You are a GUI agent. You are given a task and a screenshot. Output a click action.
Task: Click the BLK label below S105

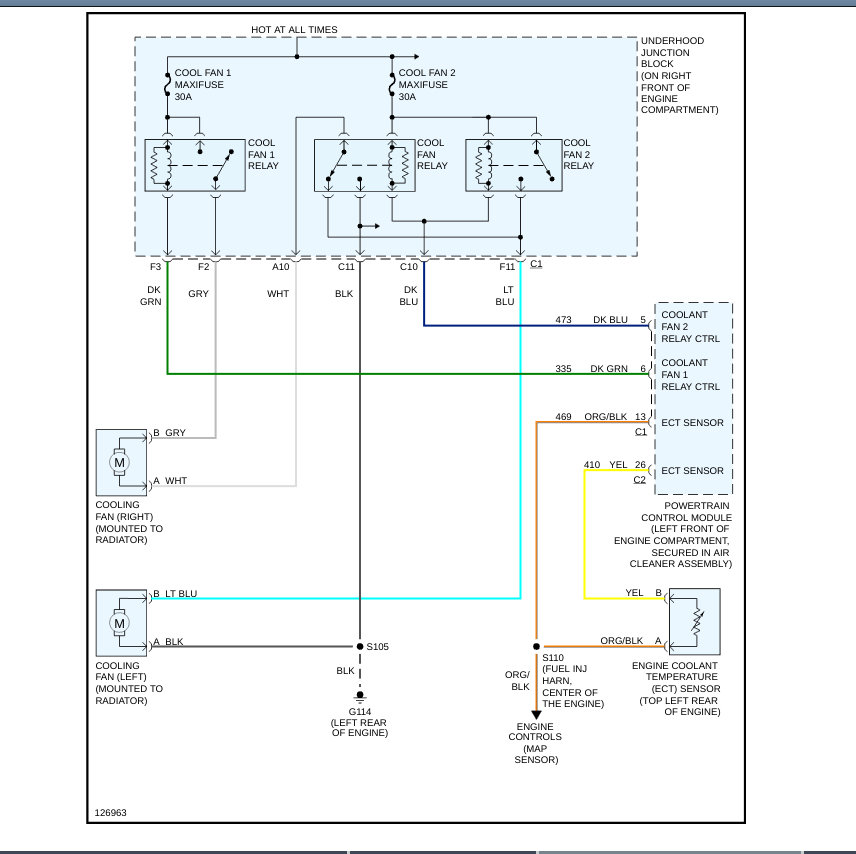tap(345, 671)
